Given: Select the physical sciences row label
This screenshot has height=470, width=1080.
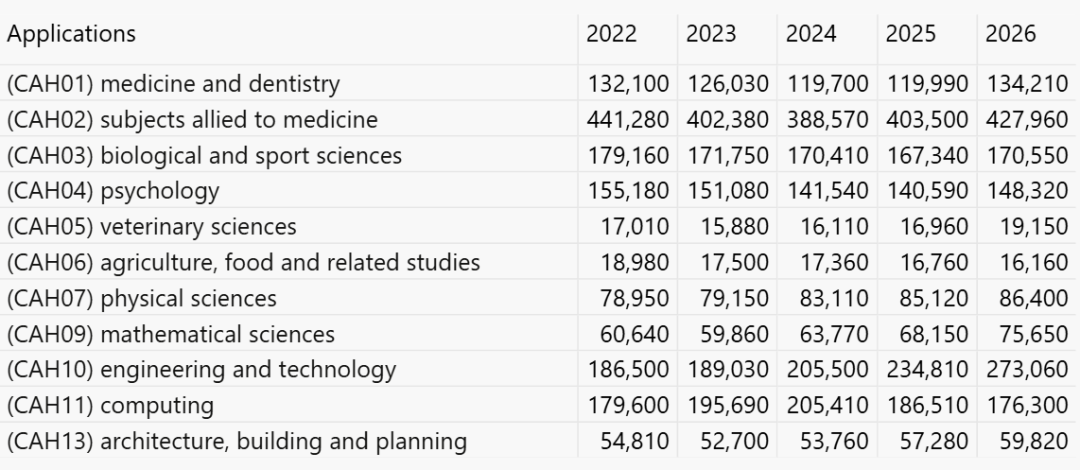Looking at the screenshot, I should (x=142, y=299).
